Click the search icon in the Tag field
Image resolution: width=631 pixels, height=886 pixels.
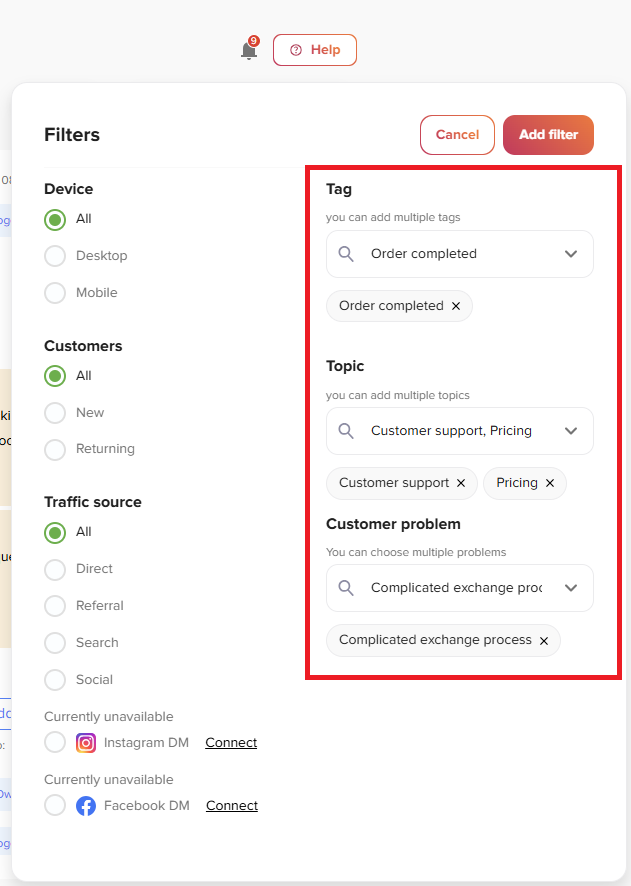point(346,254)
